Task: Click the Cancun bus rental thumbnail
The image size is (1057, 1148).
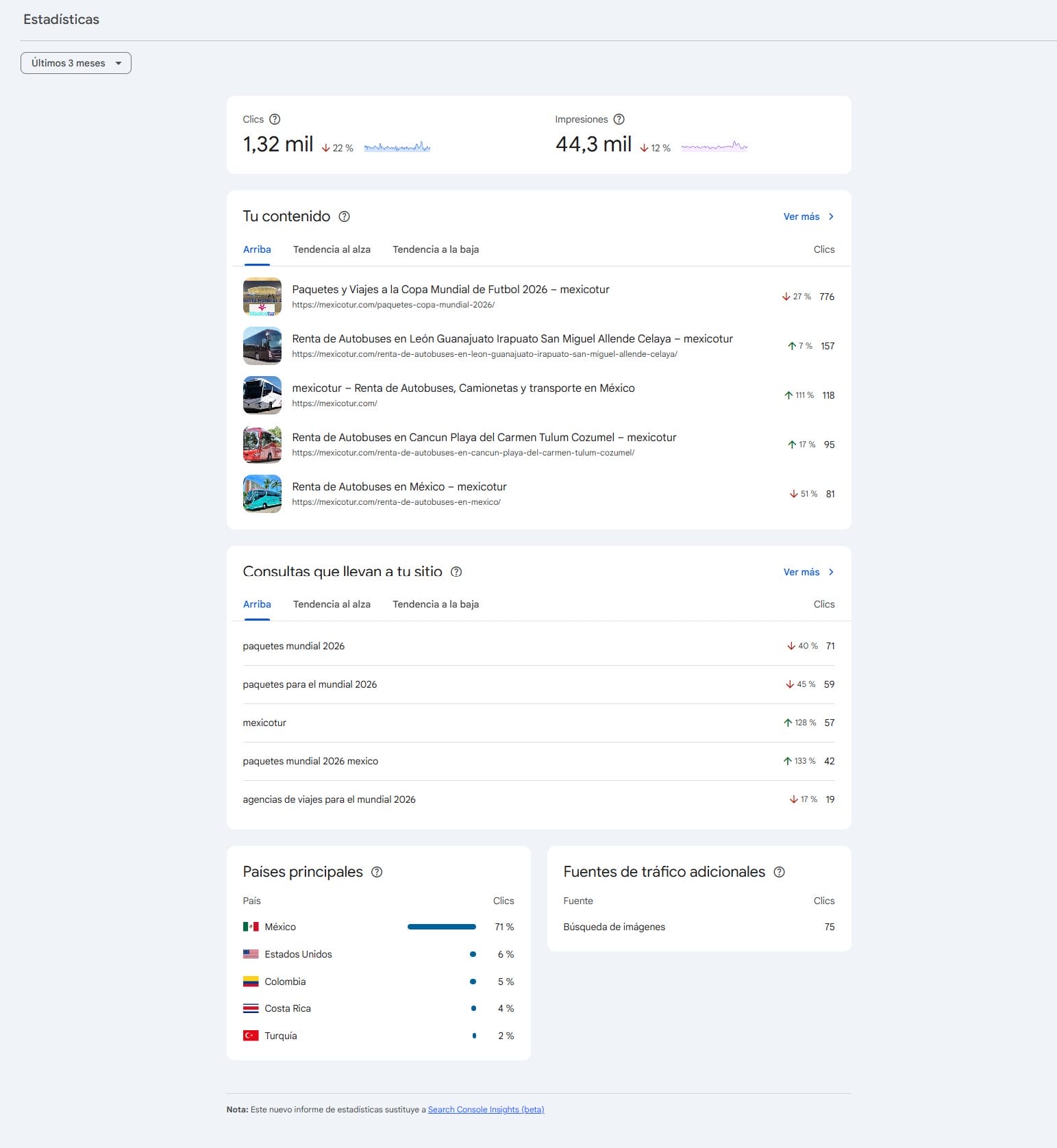Action: [262, 445]
